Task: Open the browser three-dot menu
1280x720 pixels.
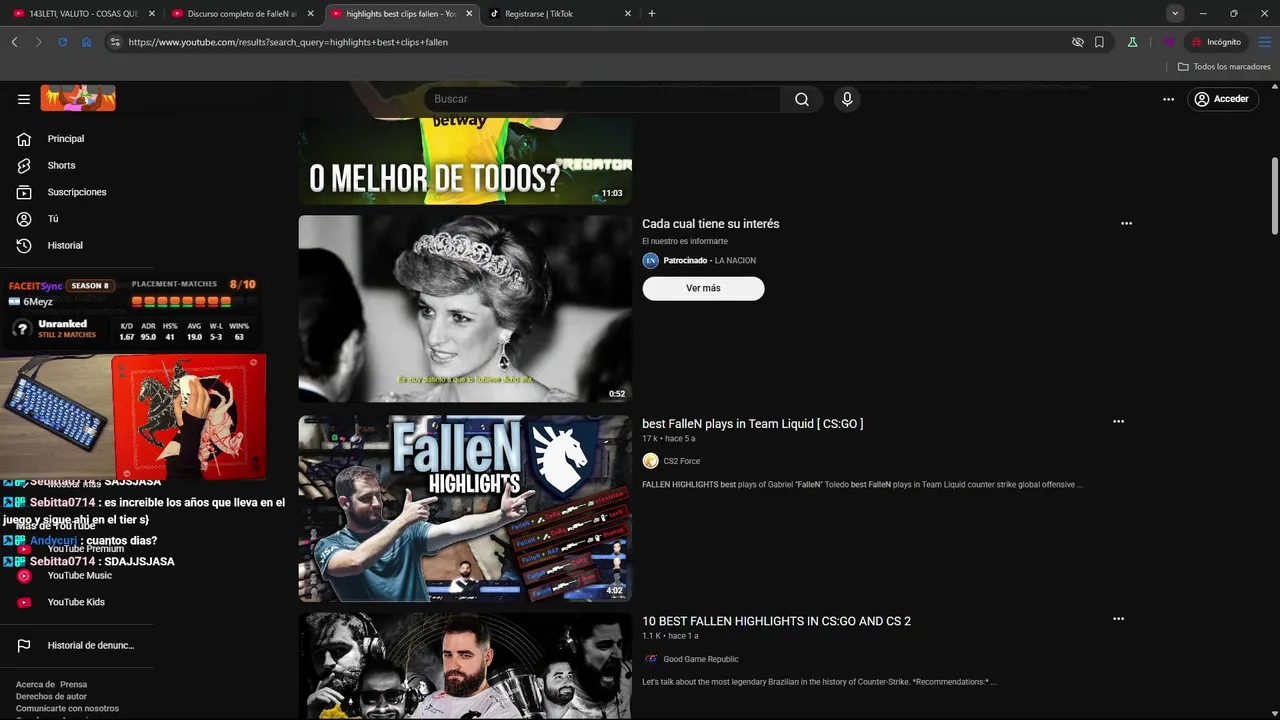Action: [x=1264, y=42]
